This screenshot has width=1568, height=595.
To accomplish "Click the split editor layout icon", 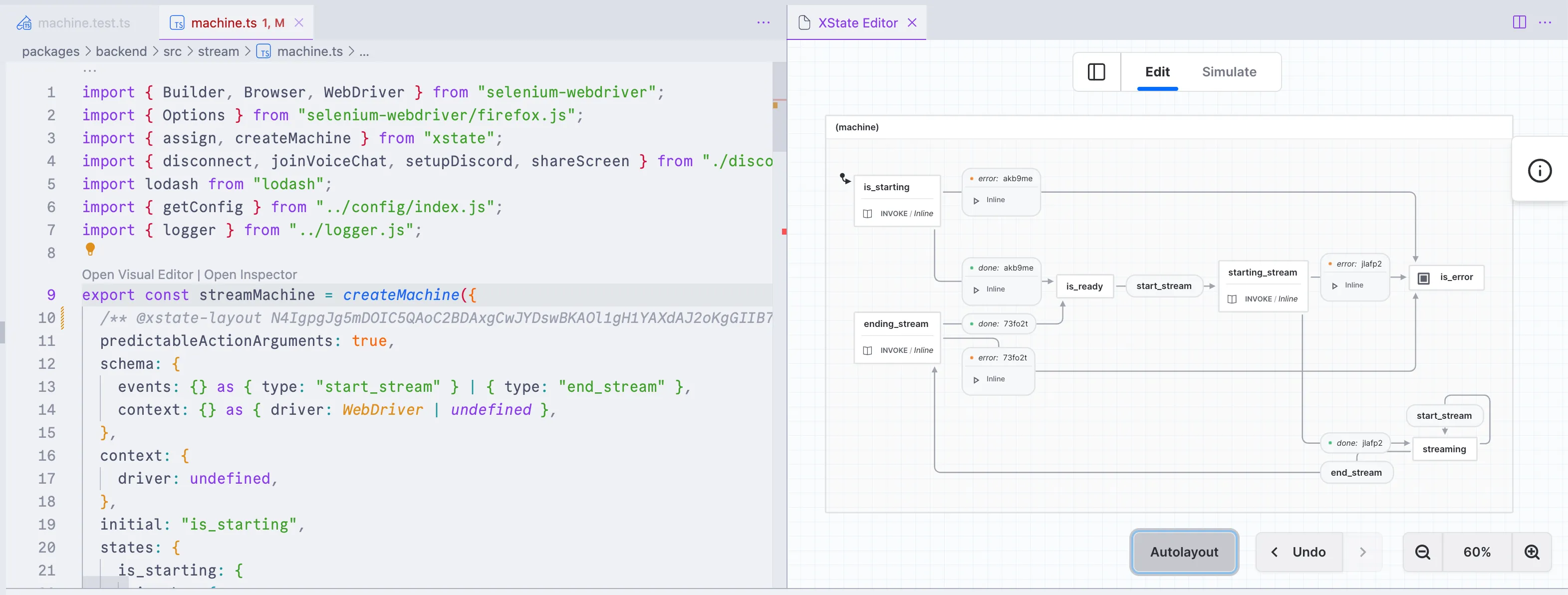I will pos(1520,22).
